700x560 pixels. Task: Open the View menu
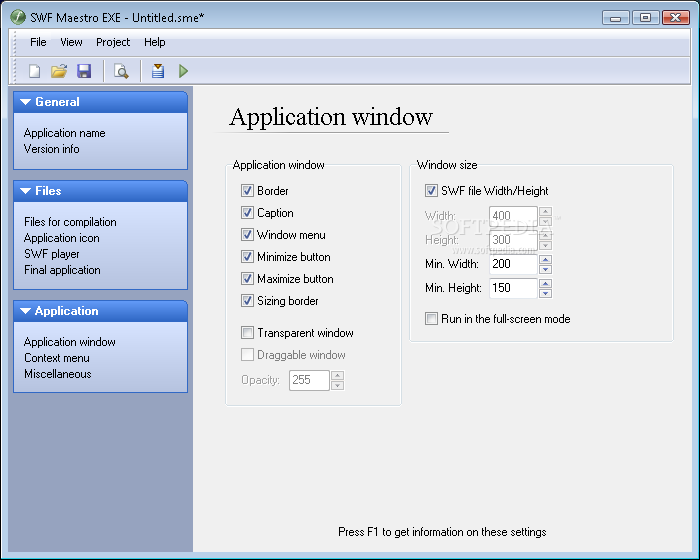click(71, 42)
